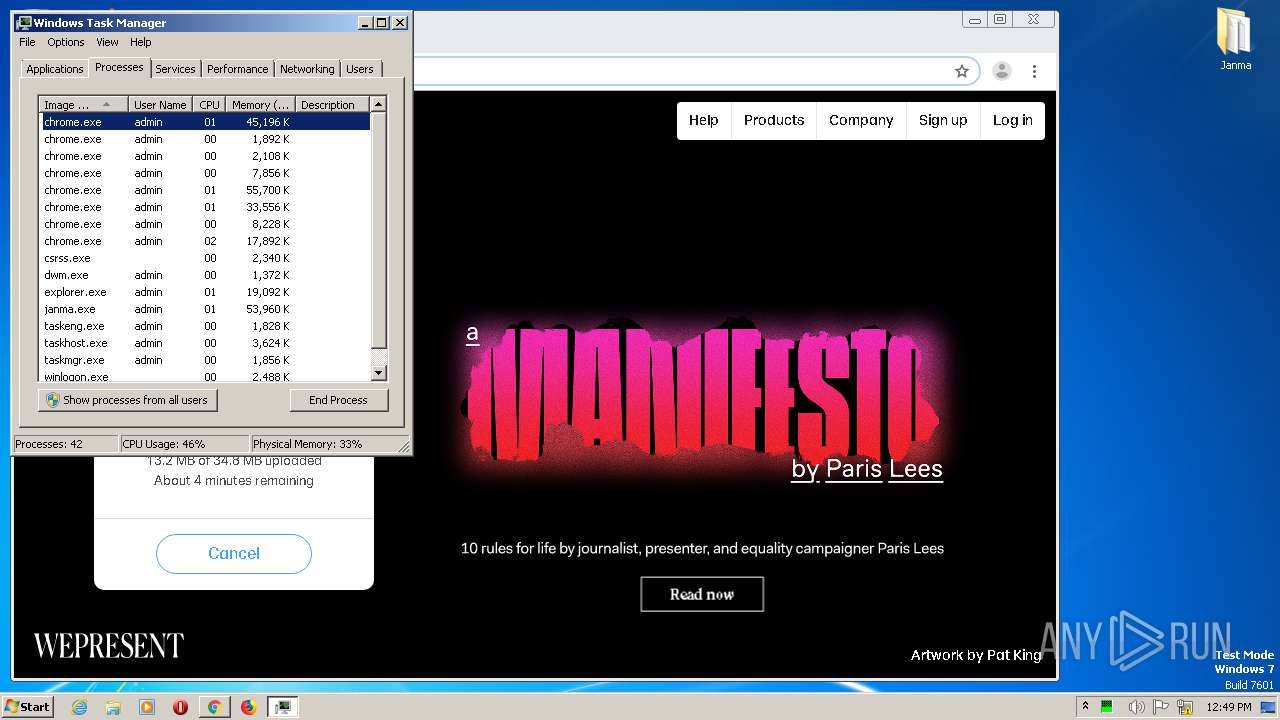Open the Opera browser taskbar icon
This screenshot has height=720, width=1280.
(181, 707)
